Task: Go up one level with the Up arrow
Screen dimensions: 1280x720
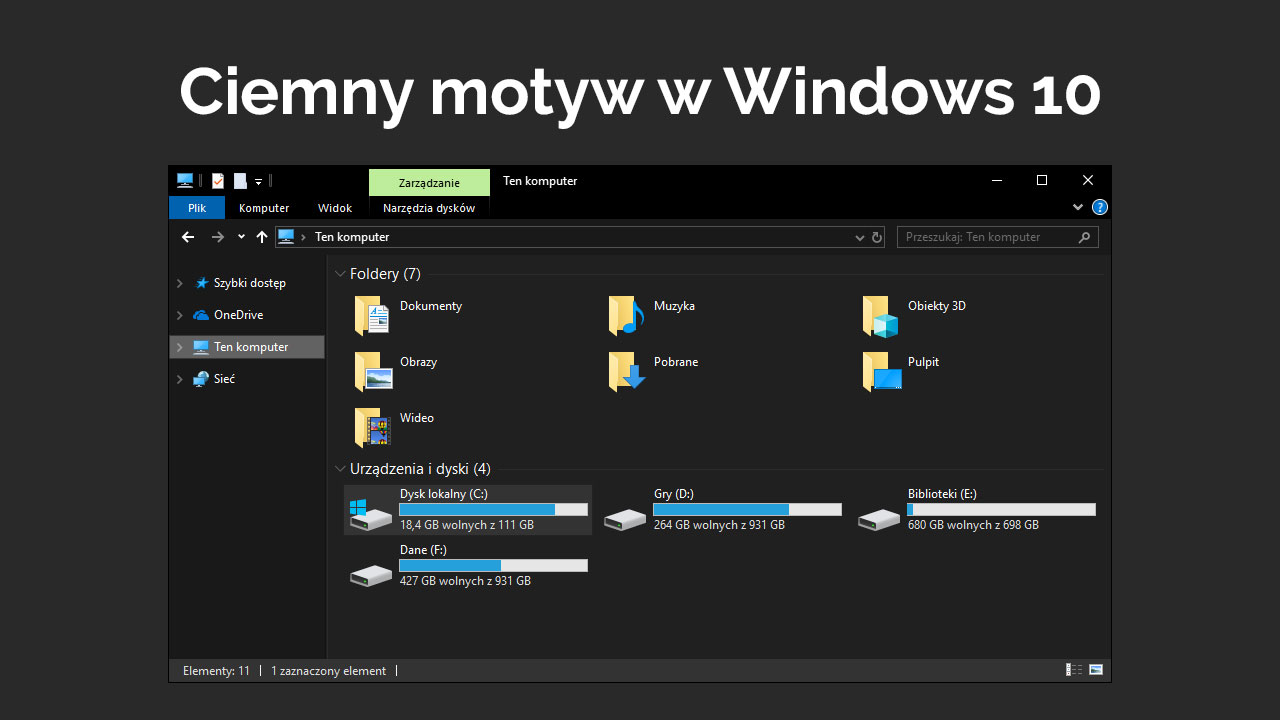Action: coord(262,237)
